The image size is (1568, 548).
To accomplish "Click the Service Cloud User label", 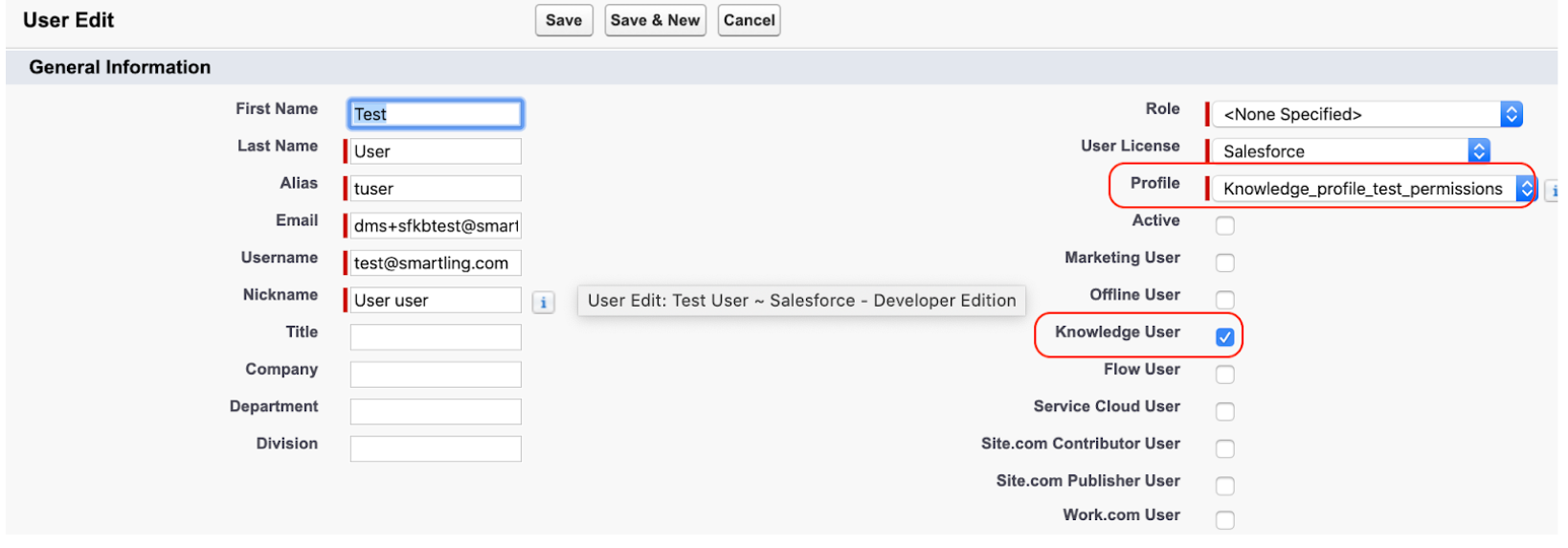I will pyautogui.click(x=1107, y=406).
